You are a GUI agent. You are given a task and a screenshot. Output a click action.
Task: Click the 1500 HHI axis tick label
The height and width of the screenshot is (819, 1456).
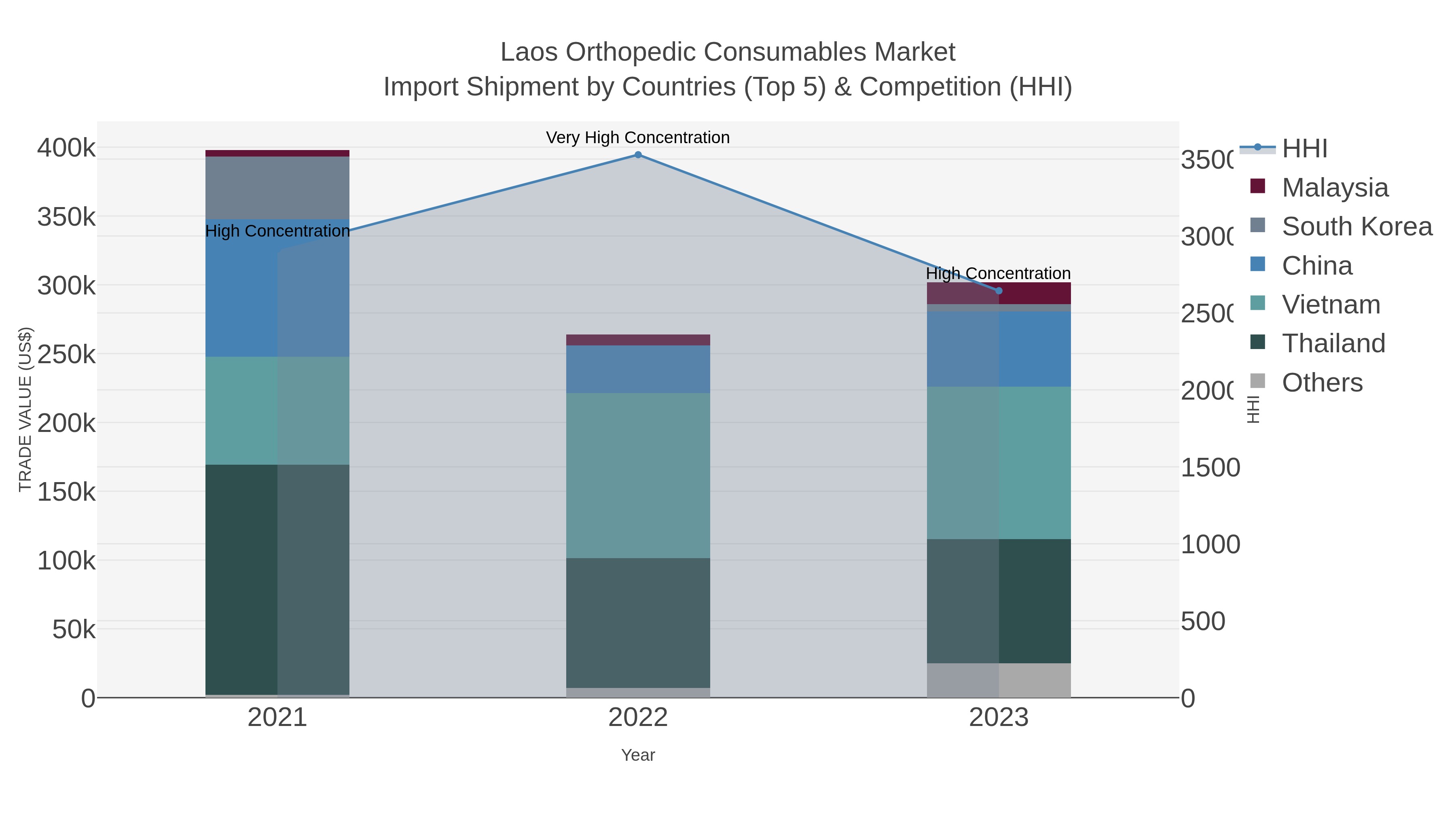1211,468
